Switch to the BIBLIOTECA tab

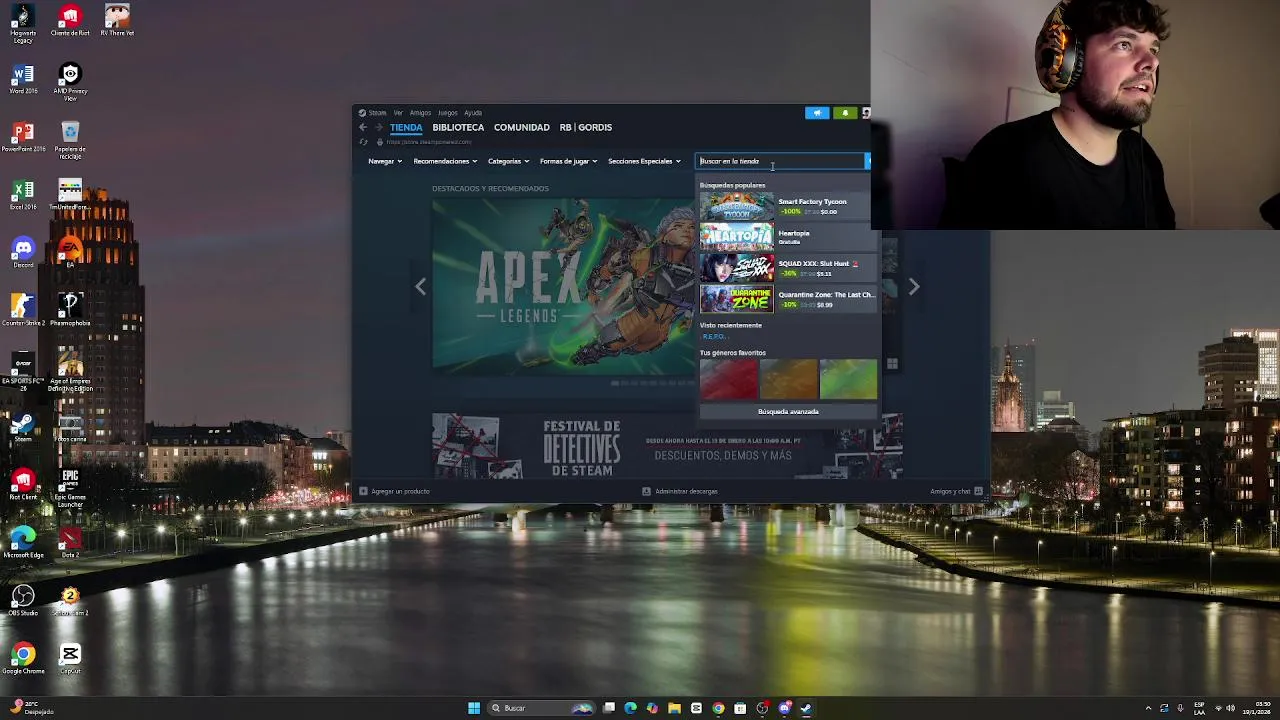click(458, 127)
